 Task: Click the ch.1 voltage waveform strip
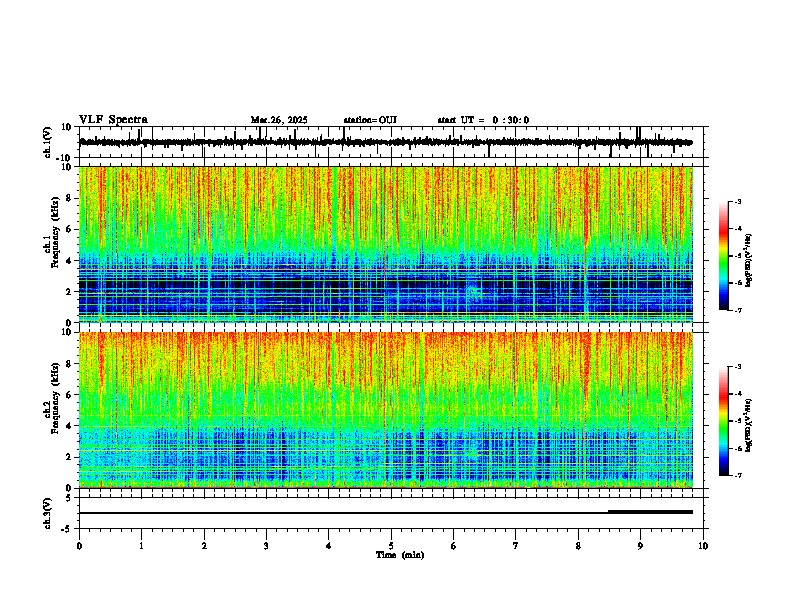coord(393,142)
